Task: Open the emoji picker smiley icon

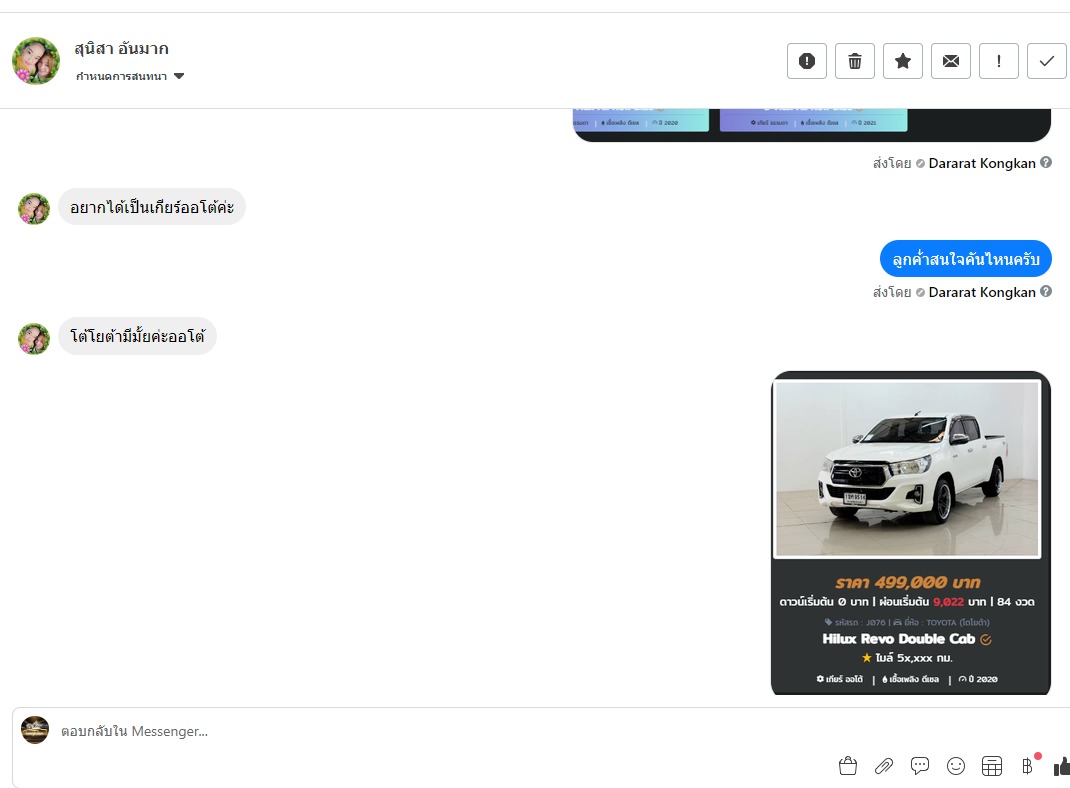Action: (x=956, y=766)
